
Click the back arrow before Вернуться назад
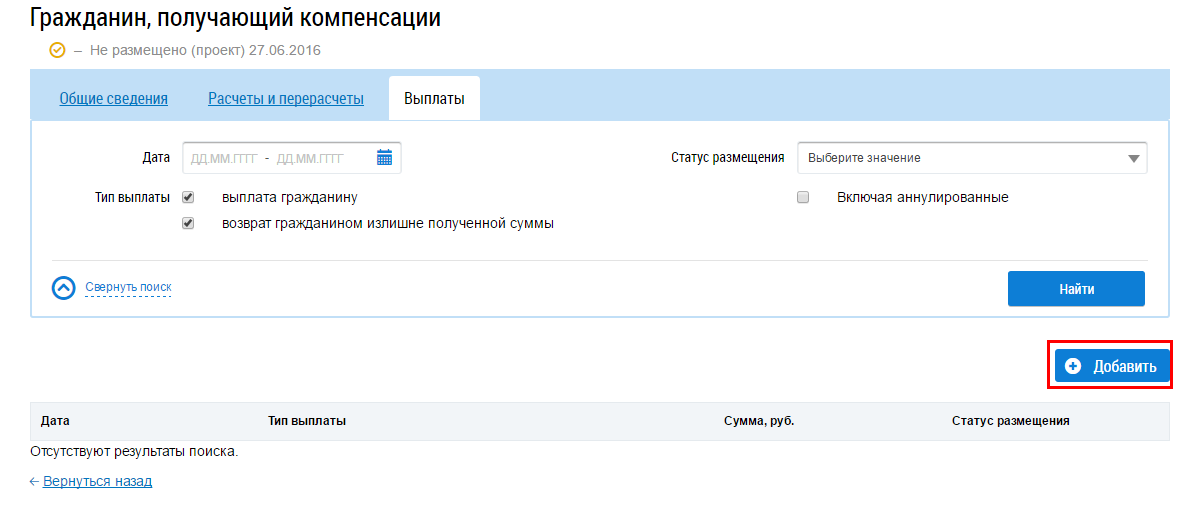pyautogui.click(x=35, y=481)
